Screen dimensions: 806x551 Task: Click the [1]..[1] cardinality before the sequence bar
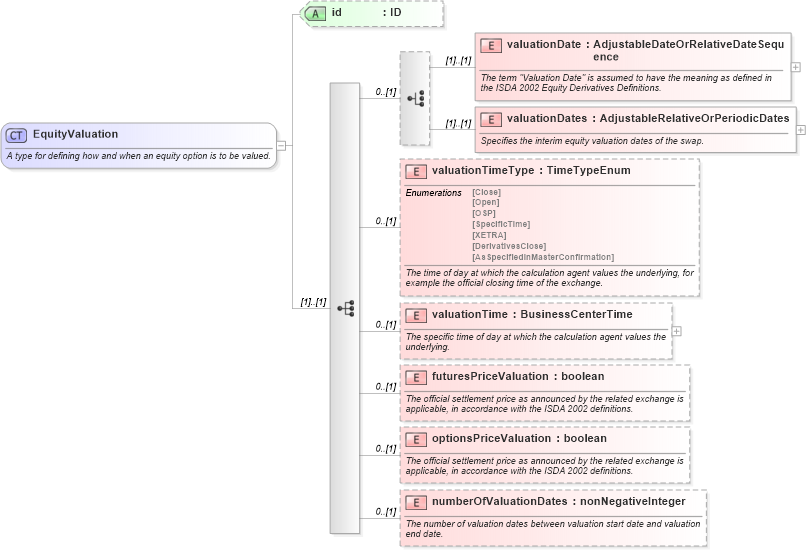pyautogui.click(x=314, y=302)
